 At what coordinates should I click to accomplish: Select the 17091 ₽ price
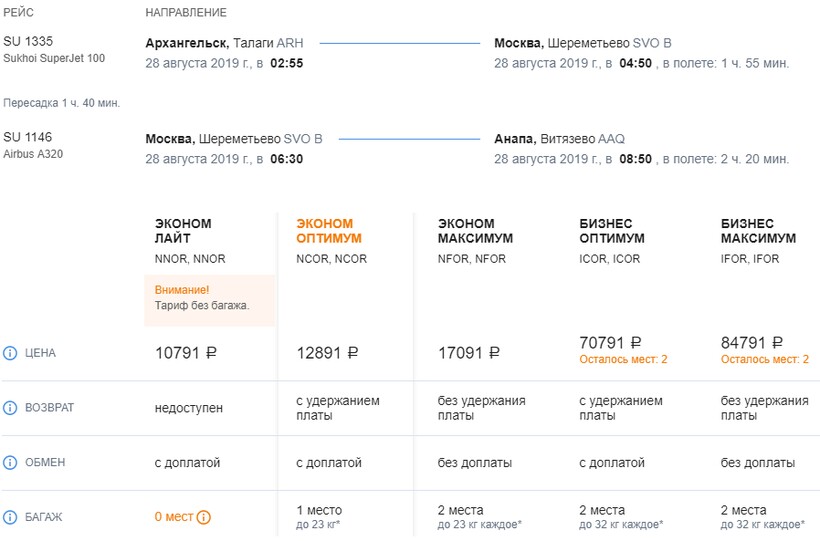469,353
